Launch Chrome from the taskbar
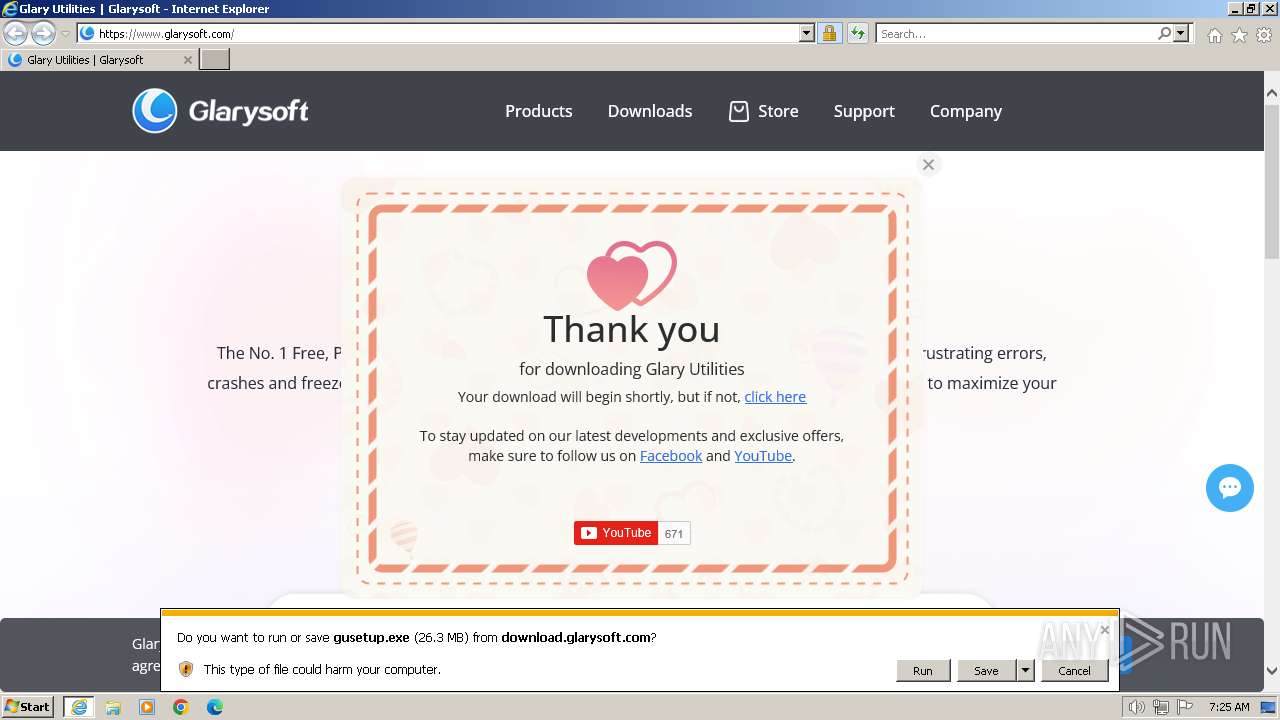This screenshot has width=1280, height=720. tap(181, 707)
